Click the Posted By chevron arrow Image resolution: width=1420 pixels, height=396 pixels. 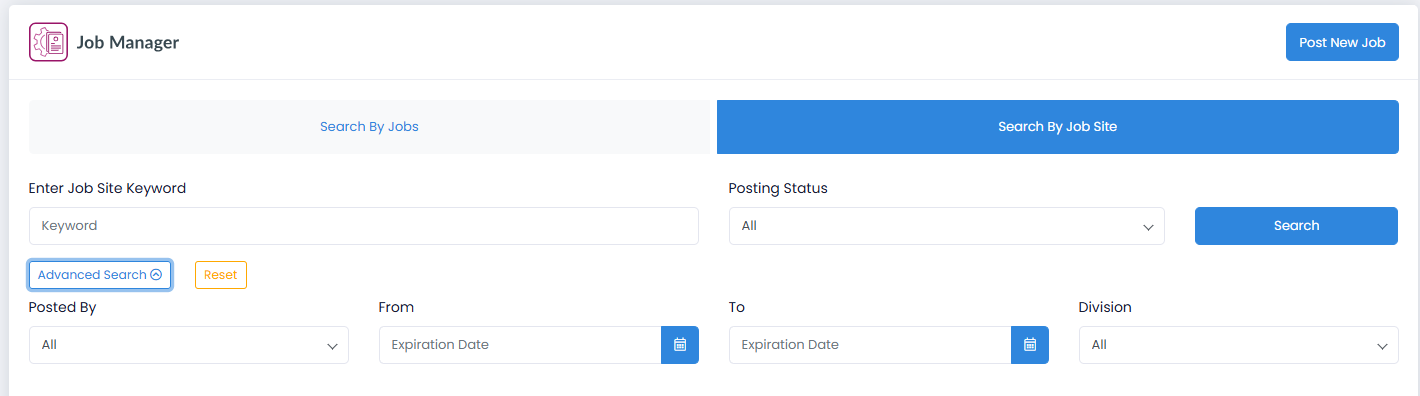click(x=332, y=346)
